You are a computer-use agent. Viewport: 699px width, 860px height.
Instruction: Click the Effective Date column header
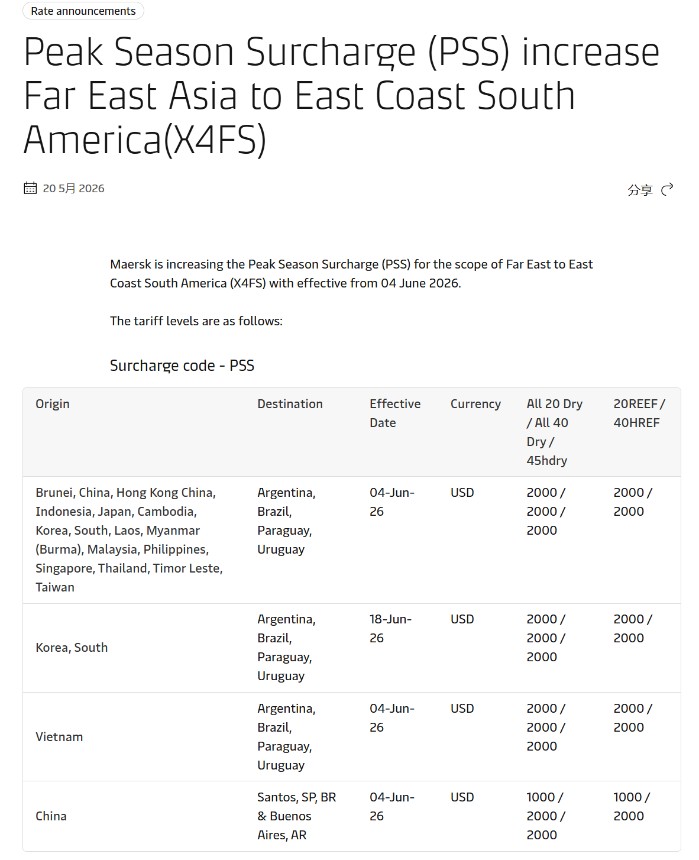tap(395, 413)
